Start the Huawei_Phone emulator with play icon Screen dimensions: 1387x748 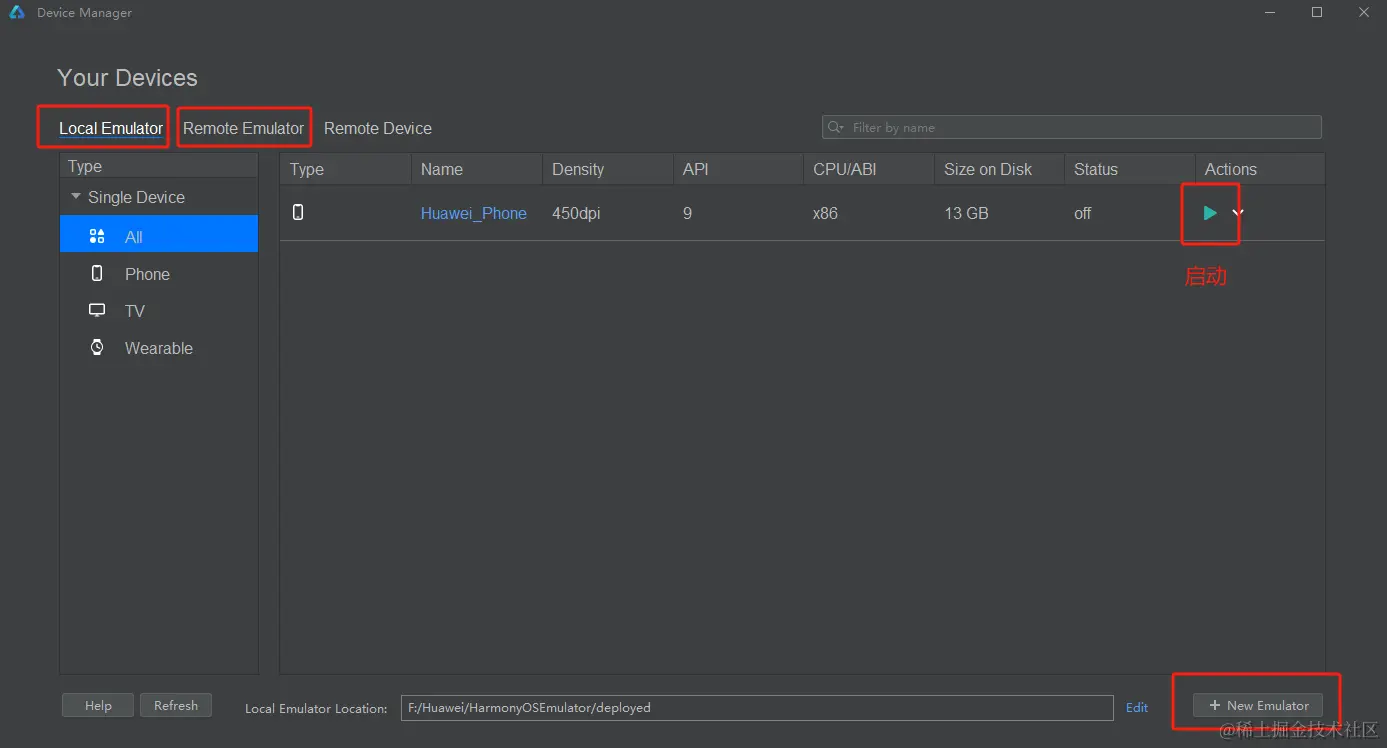1210,213
